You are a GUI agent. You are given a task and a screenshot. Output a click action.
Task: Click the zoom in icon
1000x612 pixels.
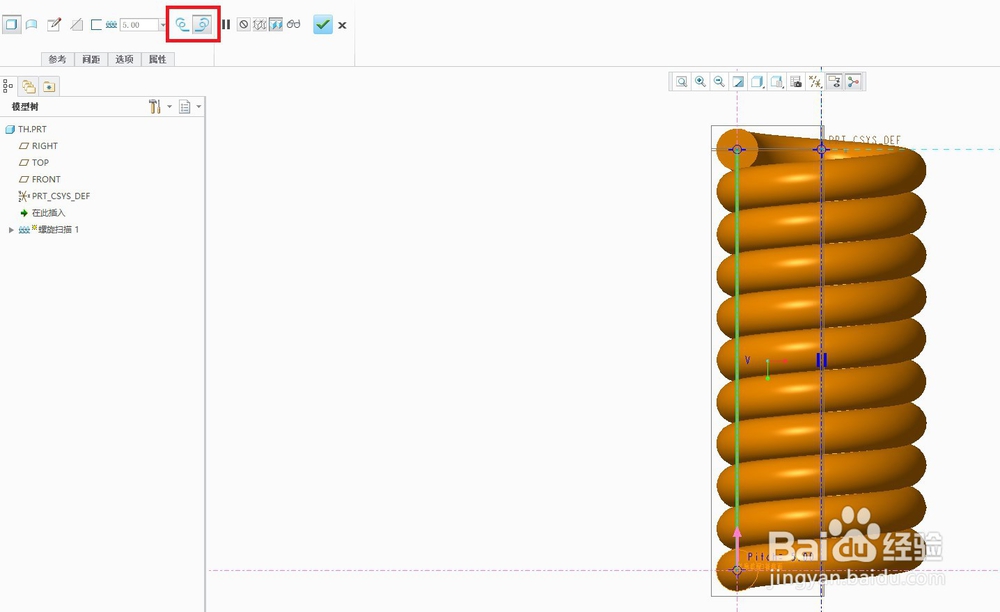point(700,82)
